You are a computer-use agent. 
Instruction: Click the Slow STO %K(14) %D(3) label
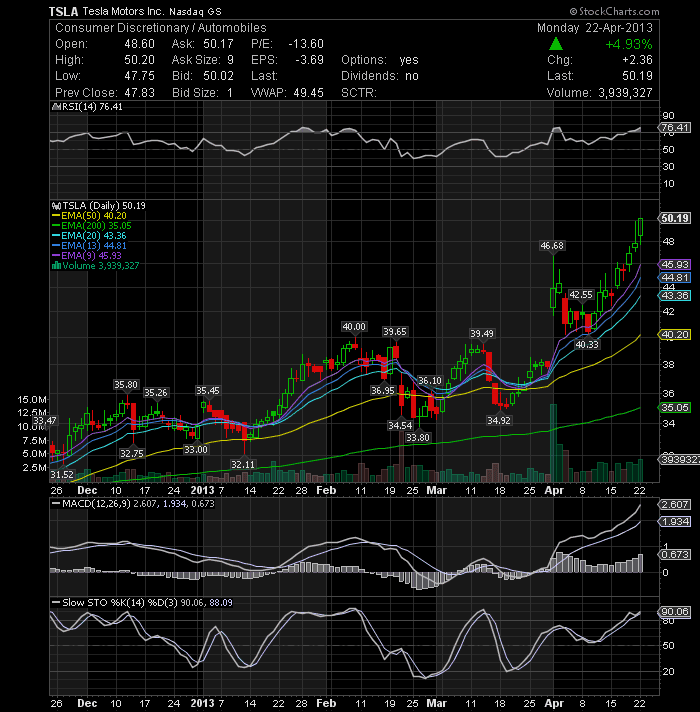pyautogui.click(x=120, y=603)
